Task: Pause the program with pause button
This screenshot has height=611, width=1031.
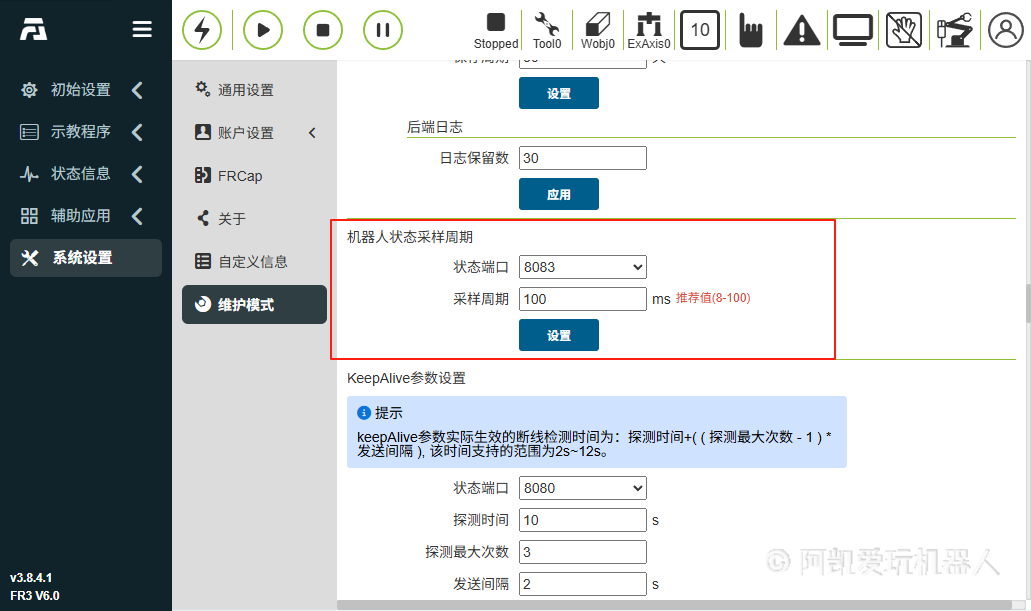Action: pyautogui.click(x=383, y=30)
